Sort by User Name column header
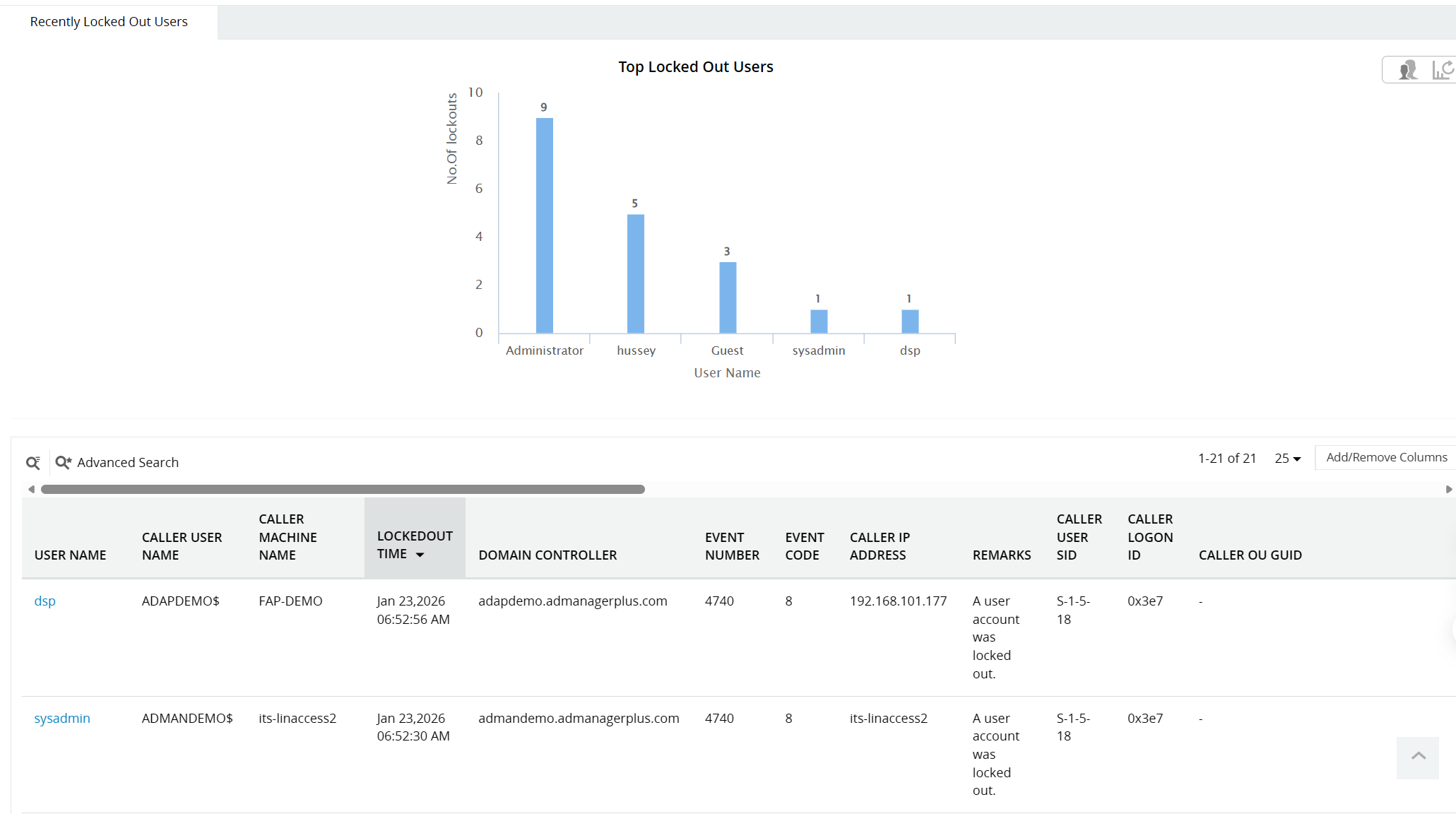Viewport: 1456px width, 814px height. pos(70,555)
